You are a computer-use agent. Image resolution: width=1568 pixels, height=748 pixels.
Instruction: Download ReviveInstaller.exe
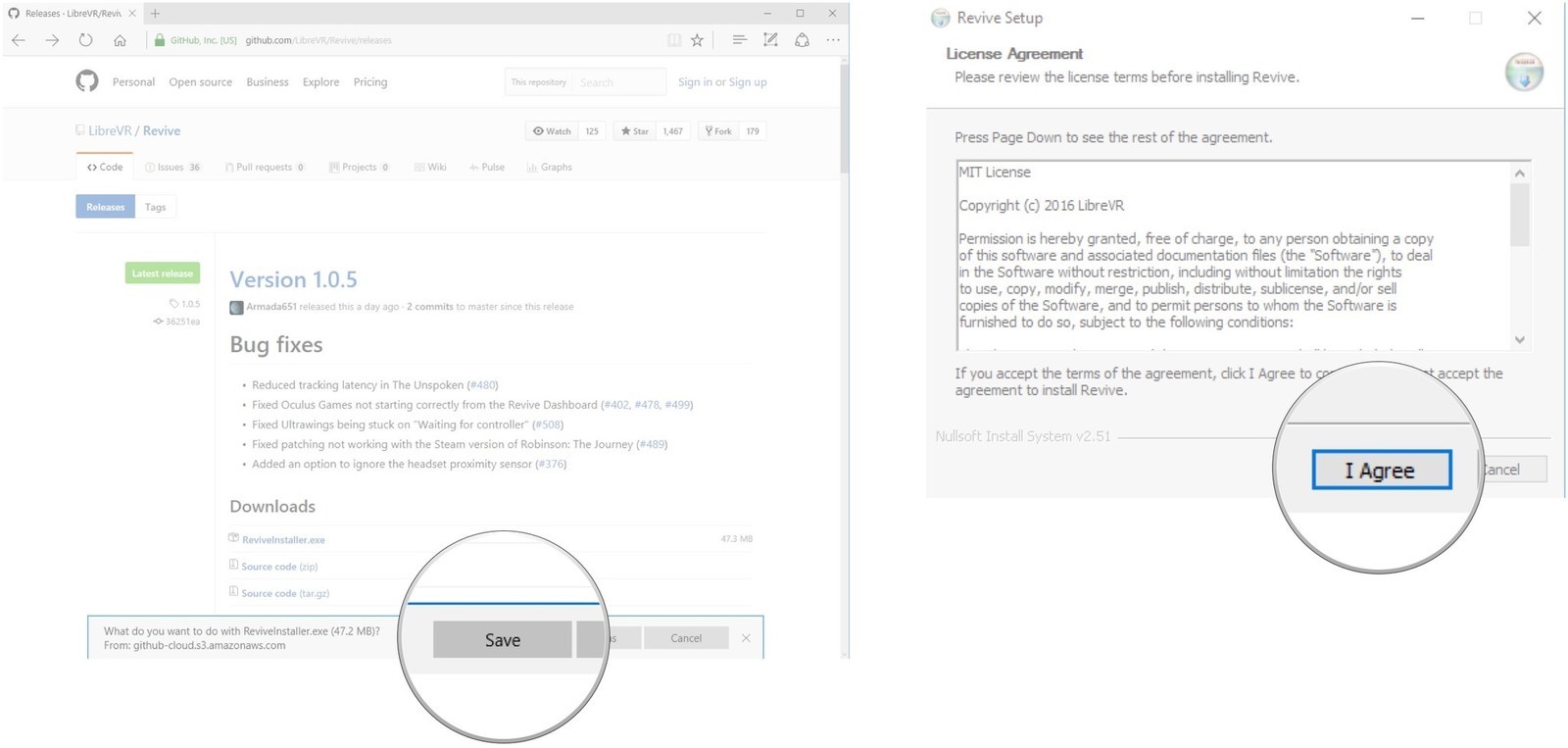tap(283, 540)
